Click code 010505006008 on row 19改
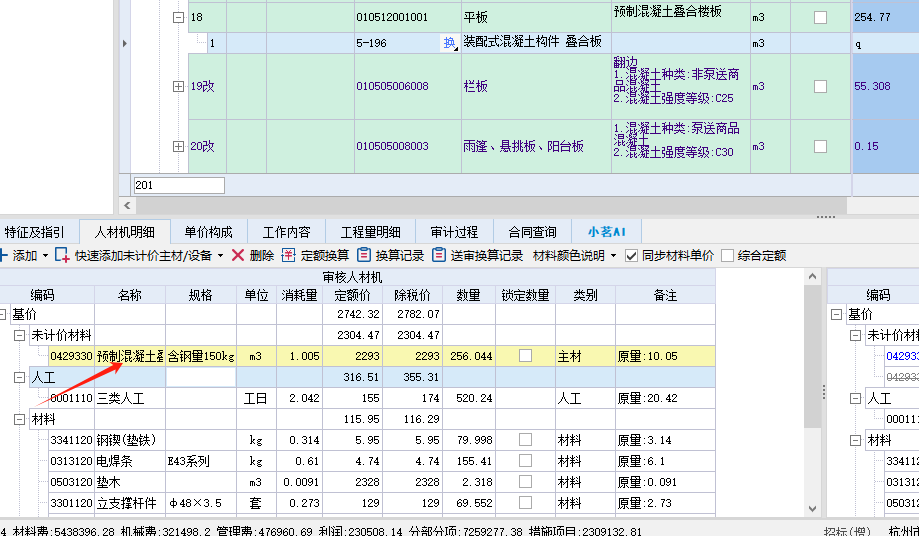This screenshot has width=919, height=536. click(392, 87)
